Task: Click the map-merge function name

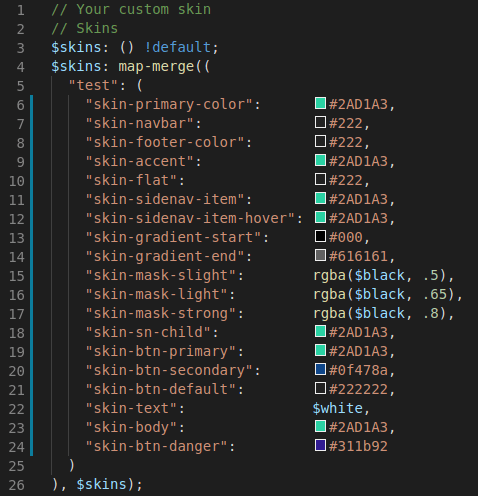Action: pos(156,66)
